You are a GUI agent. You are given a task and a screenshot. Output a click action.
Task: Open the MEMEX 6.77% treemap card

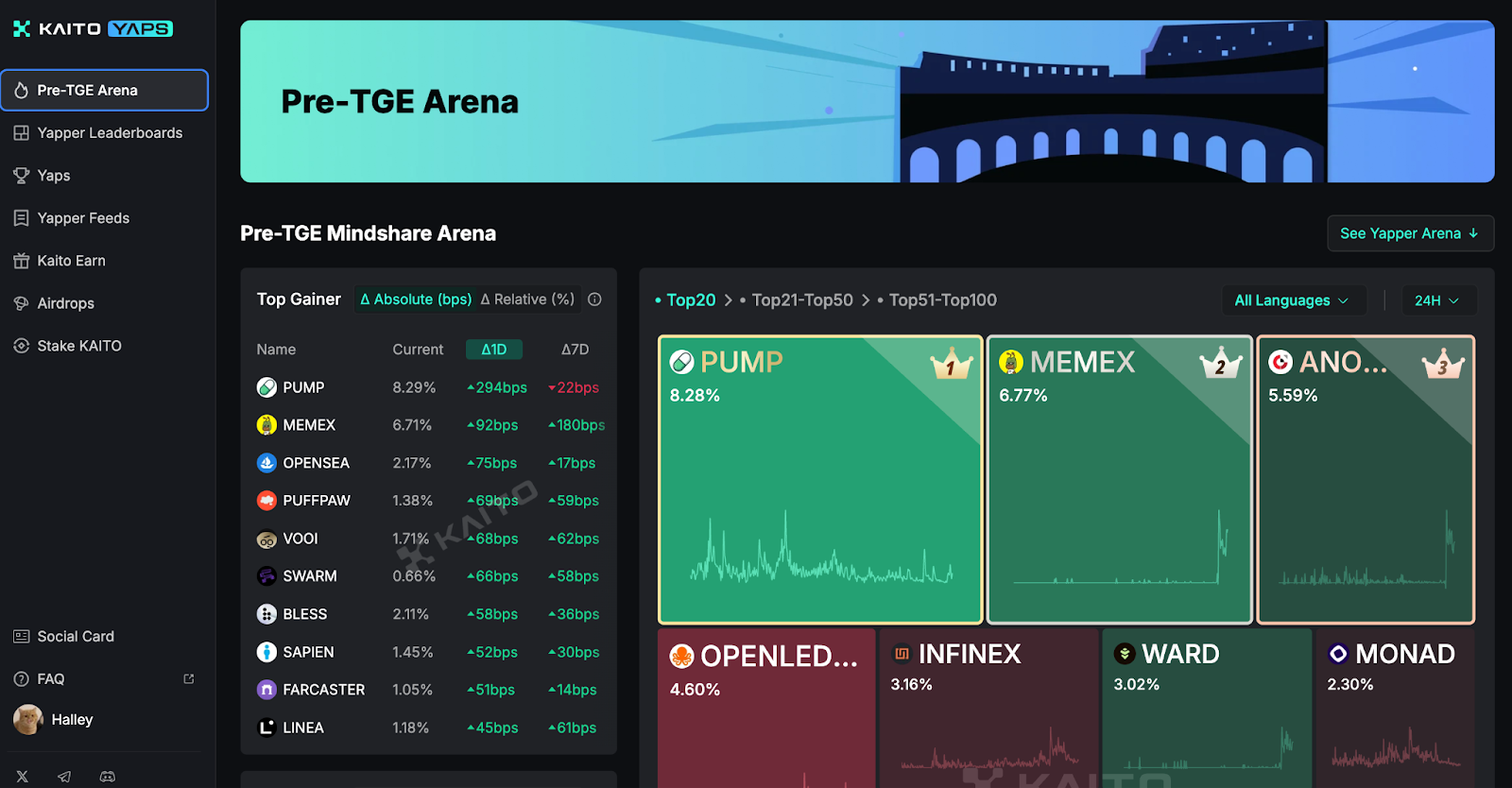click(x=1120, y=480)
